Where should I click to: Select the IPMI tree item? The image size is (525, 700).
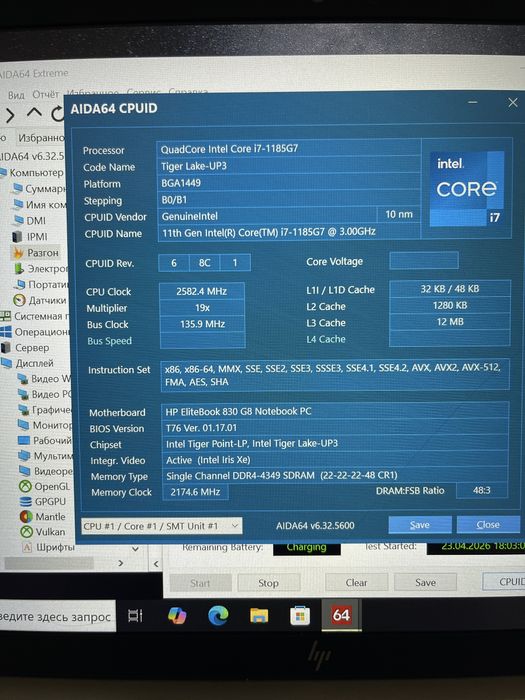click(x=37, y=237)
